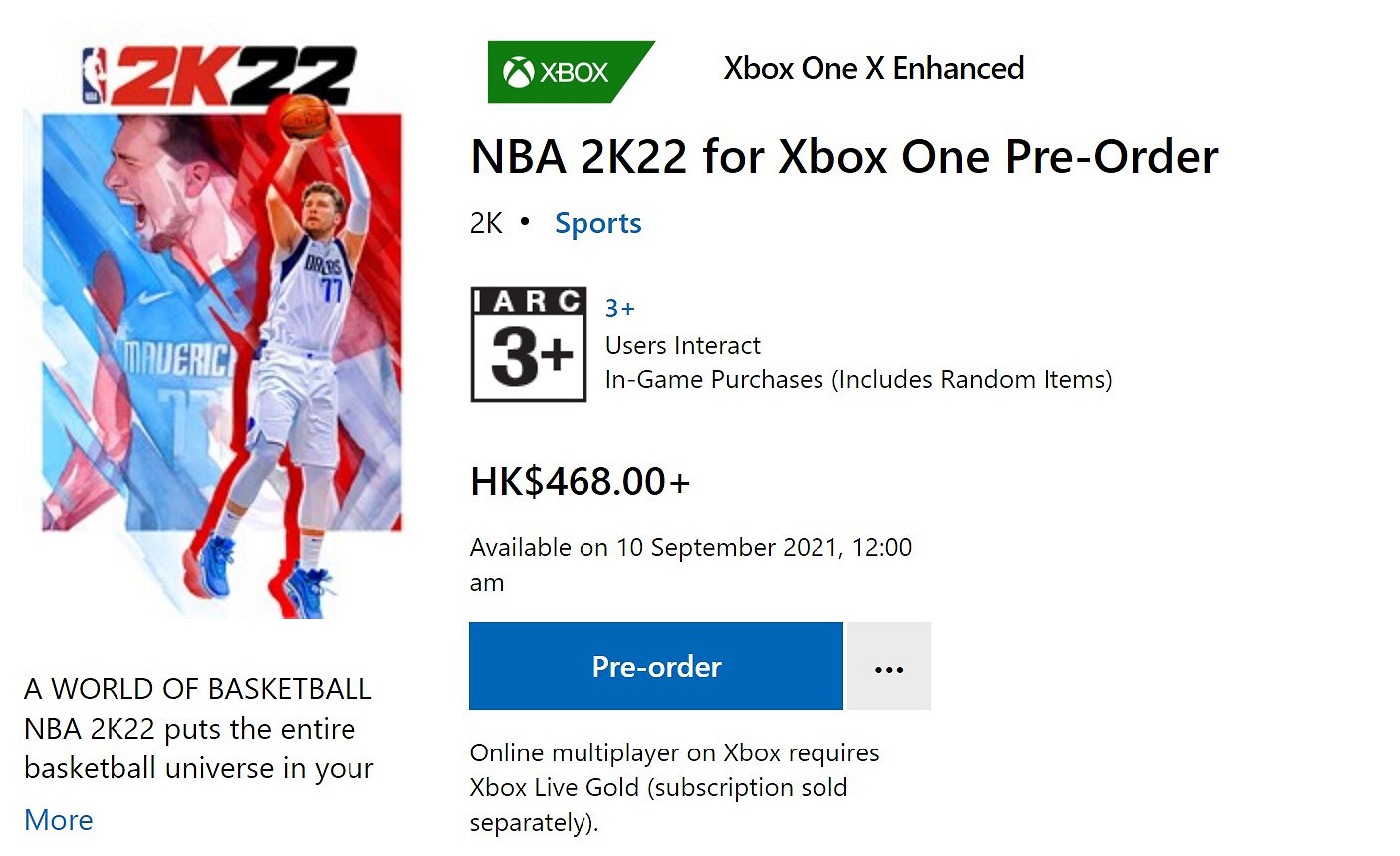The height and width of the screenshot is (856, 1400).
Task: Click the HK$468.00+ price text
Action: pos(580,480)
